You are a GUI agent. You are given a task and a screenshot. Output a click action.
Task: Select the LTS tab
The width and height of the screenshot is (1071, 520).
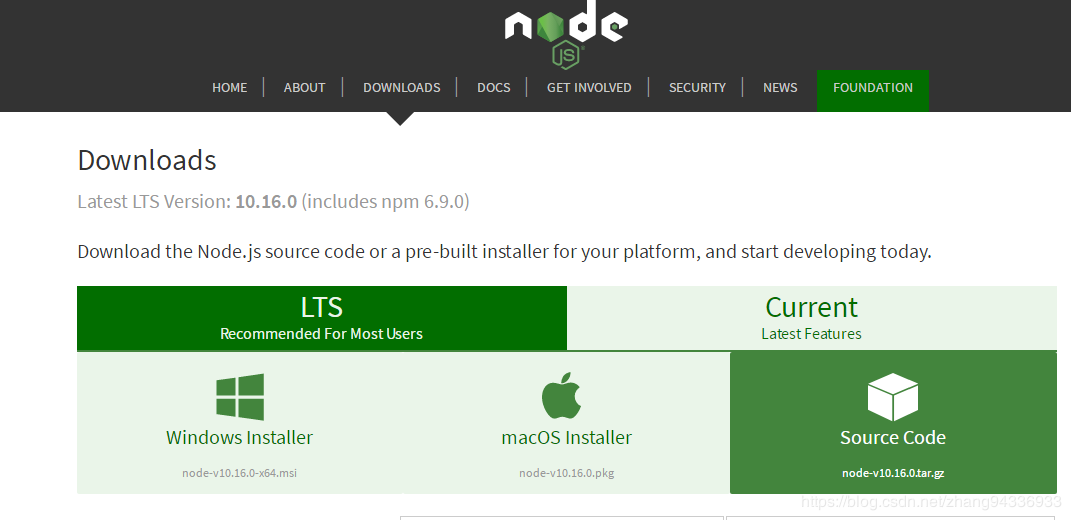pos(322,318)
